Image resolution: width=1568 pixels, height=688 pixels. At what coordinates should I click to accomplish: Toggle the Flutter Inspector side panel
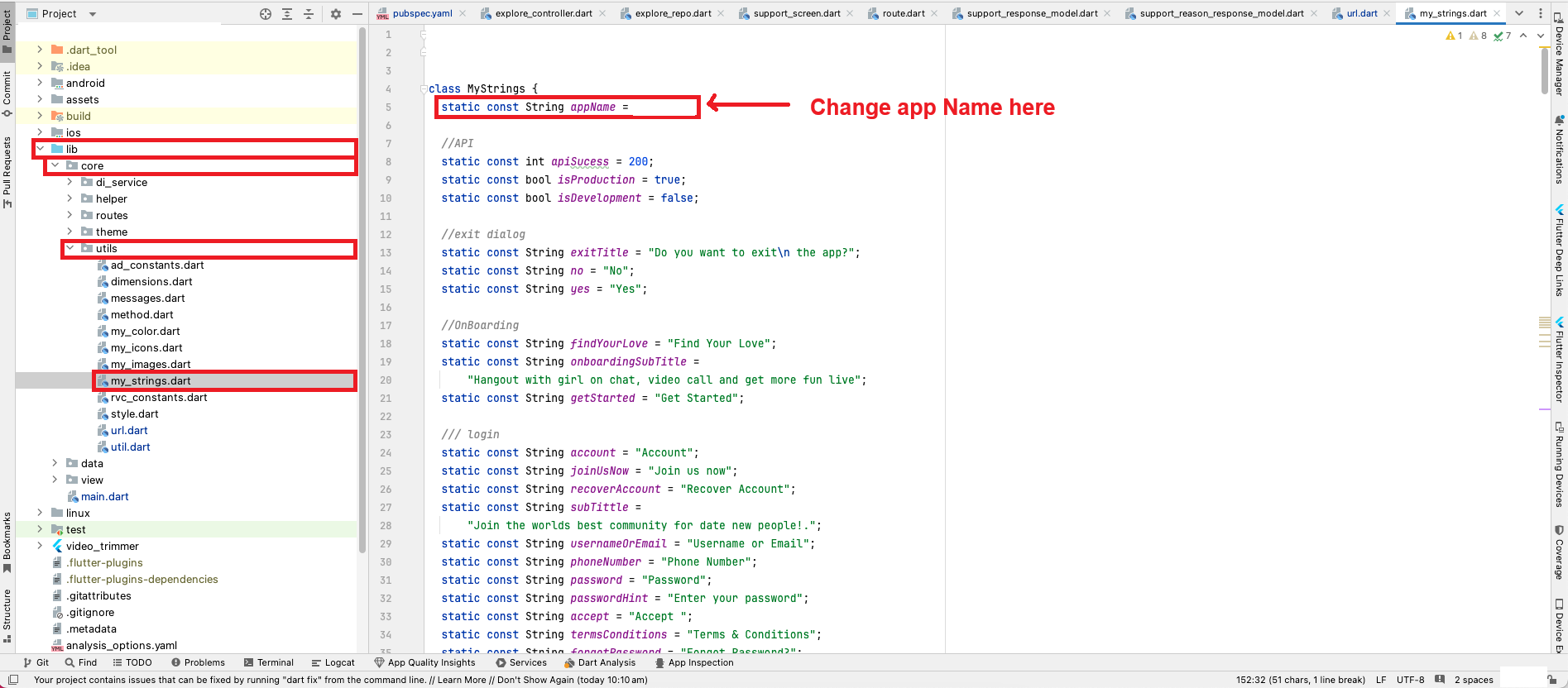pos(1560,360)
